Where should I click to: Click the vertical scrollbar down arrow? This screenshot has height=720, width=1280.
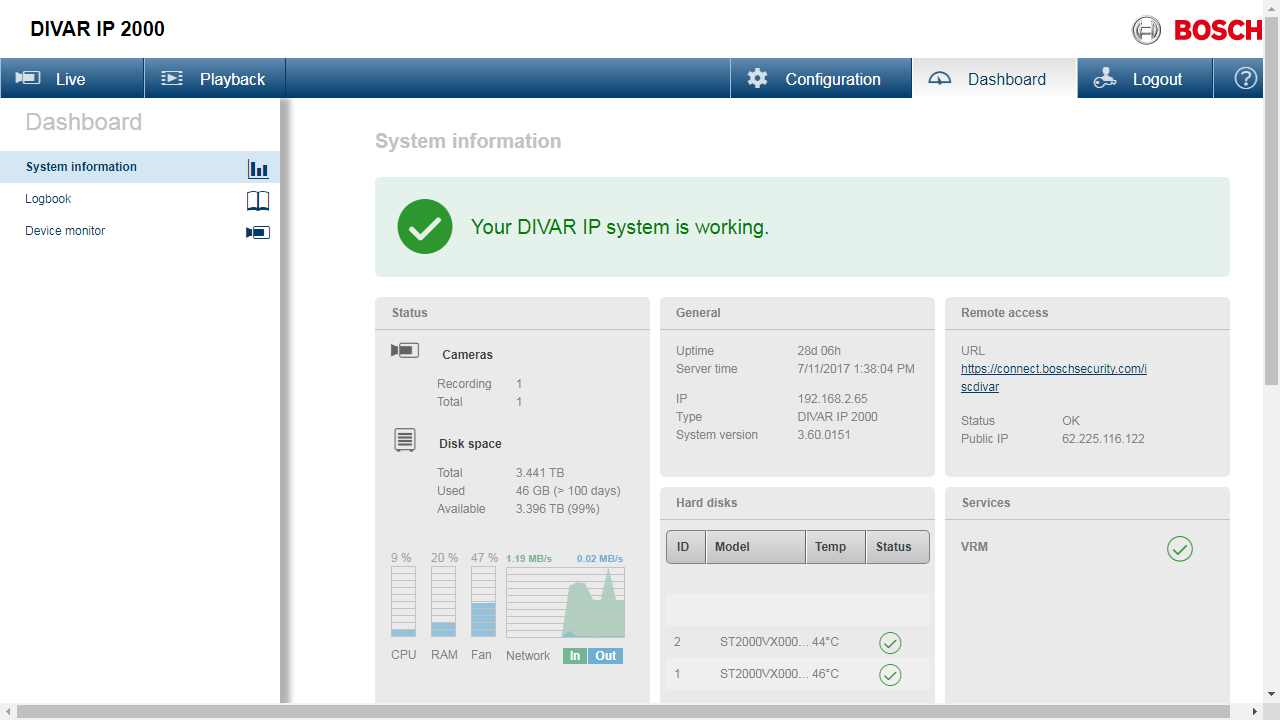[1271, 693]
